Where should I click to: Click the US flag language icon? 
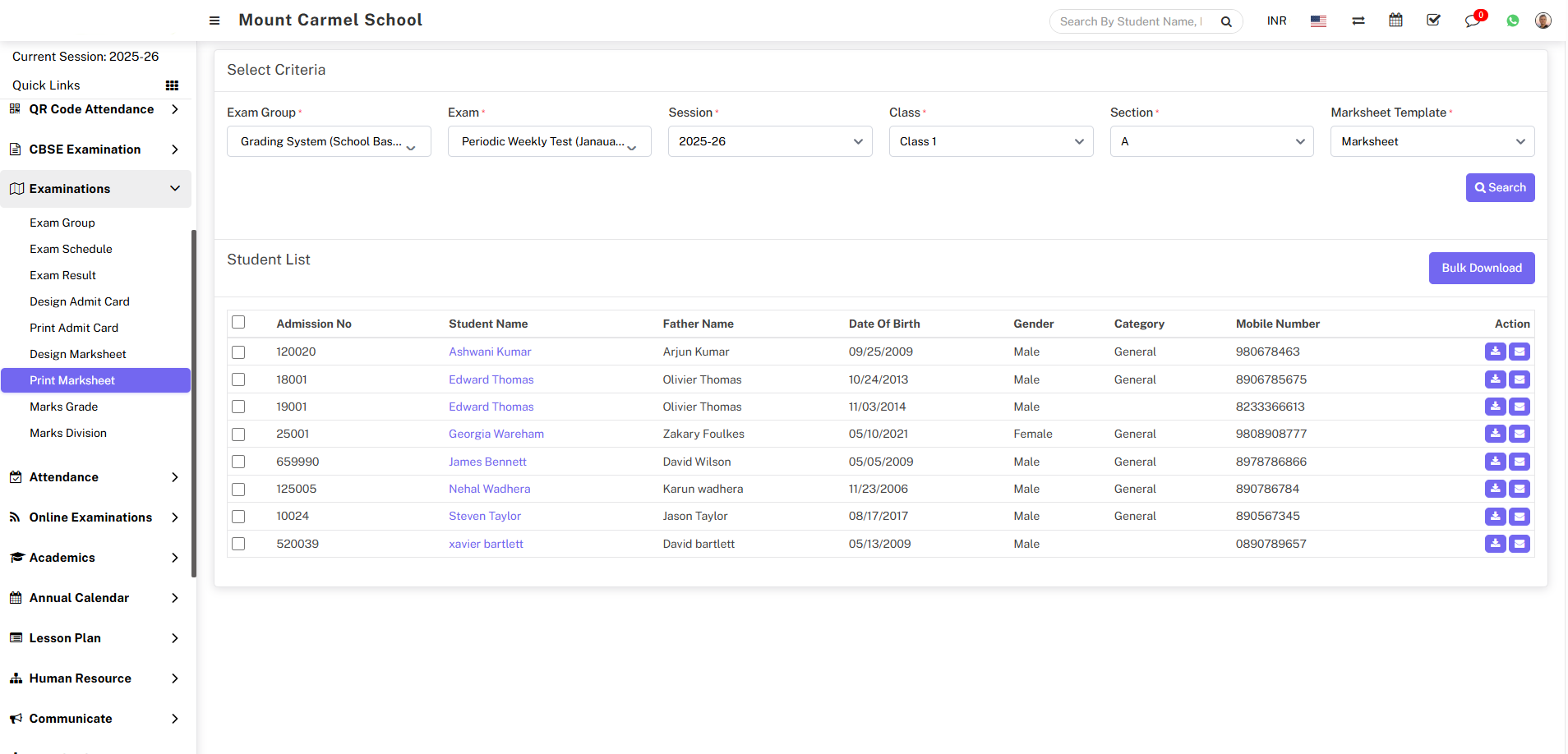pyautogui.click(x=1318, y=21)
